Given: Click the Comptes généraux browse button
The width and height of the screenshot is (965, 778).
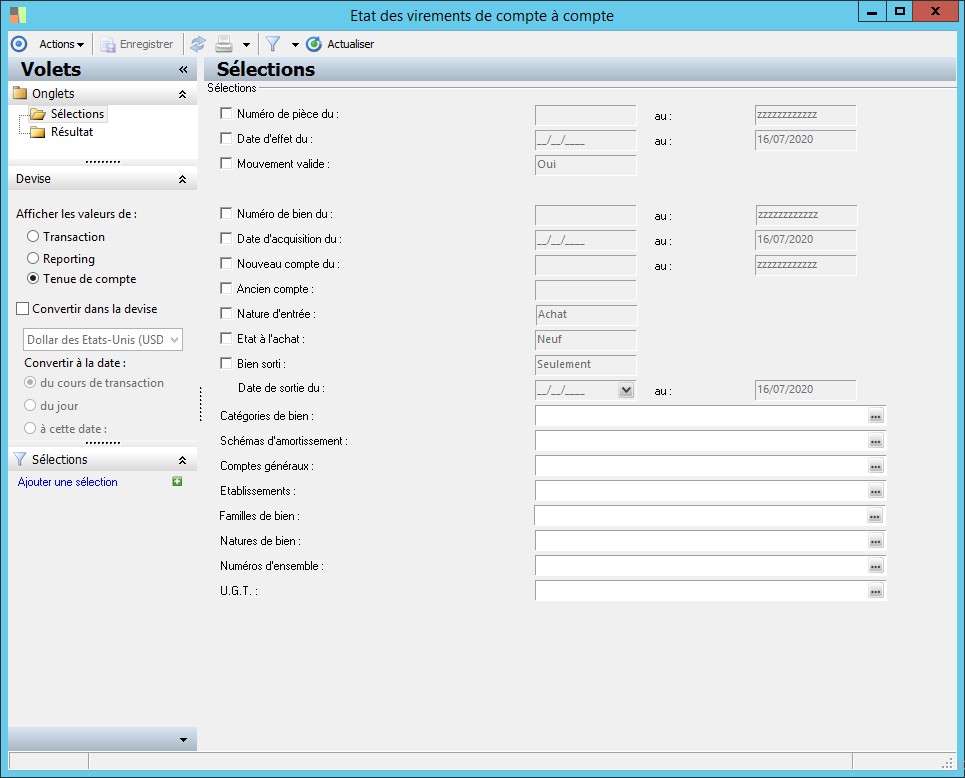Looking at the screenshot, I should click(x=875, y=467).
